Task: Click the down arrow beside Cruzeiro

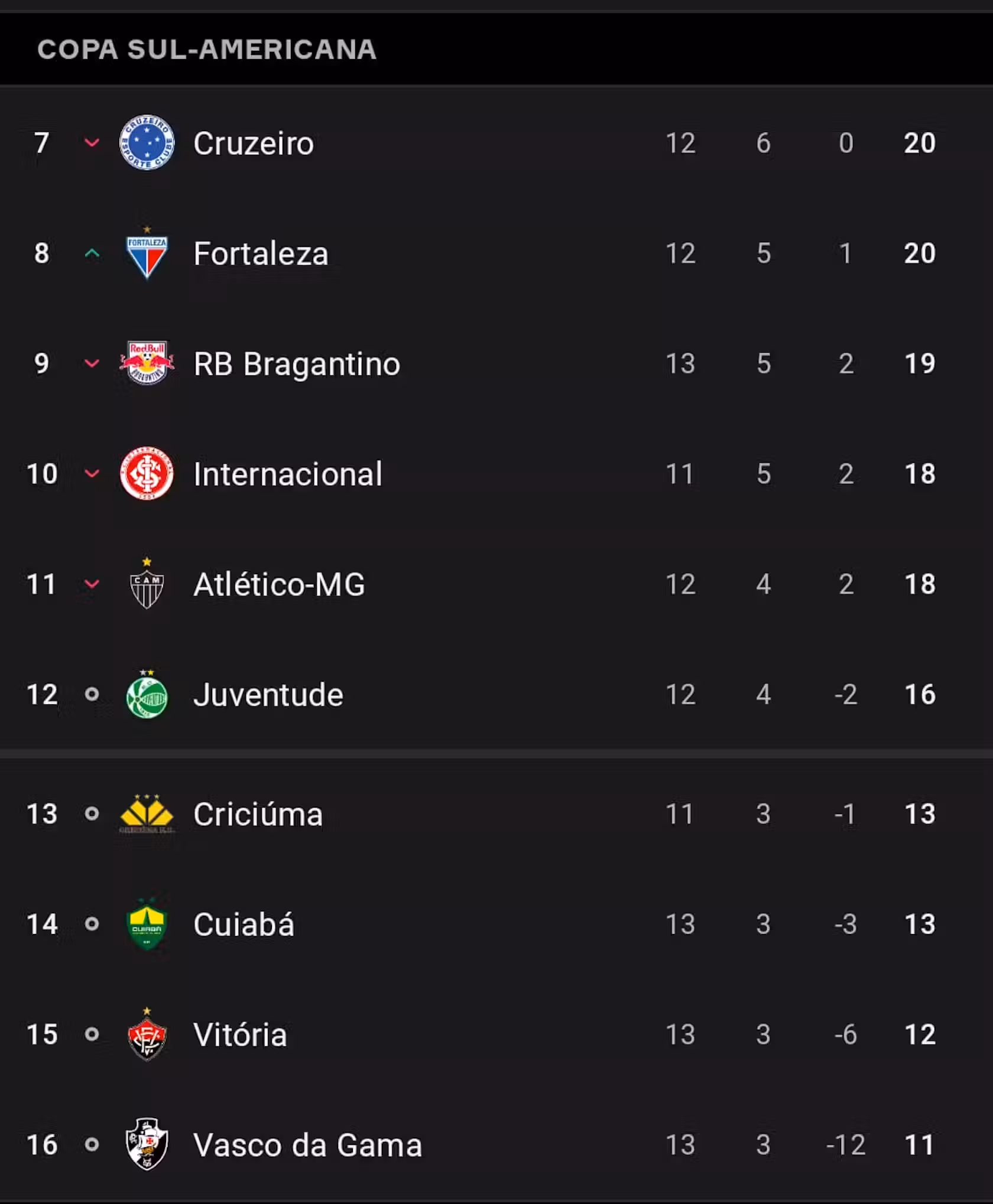Action: click(92, 142)
